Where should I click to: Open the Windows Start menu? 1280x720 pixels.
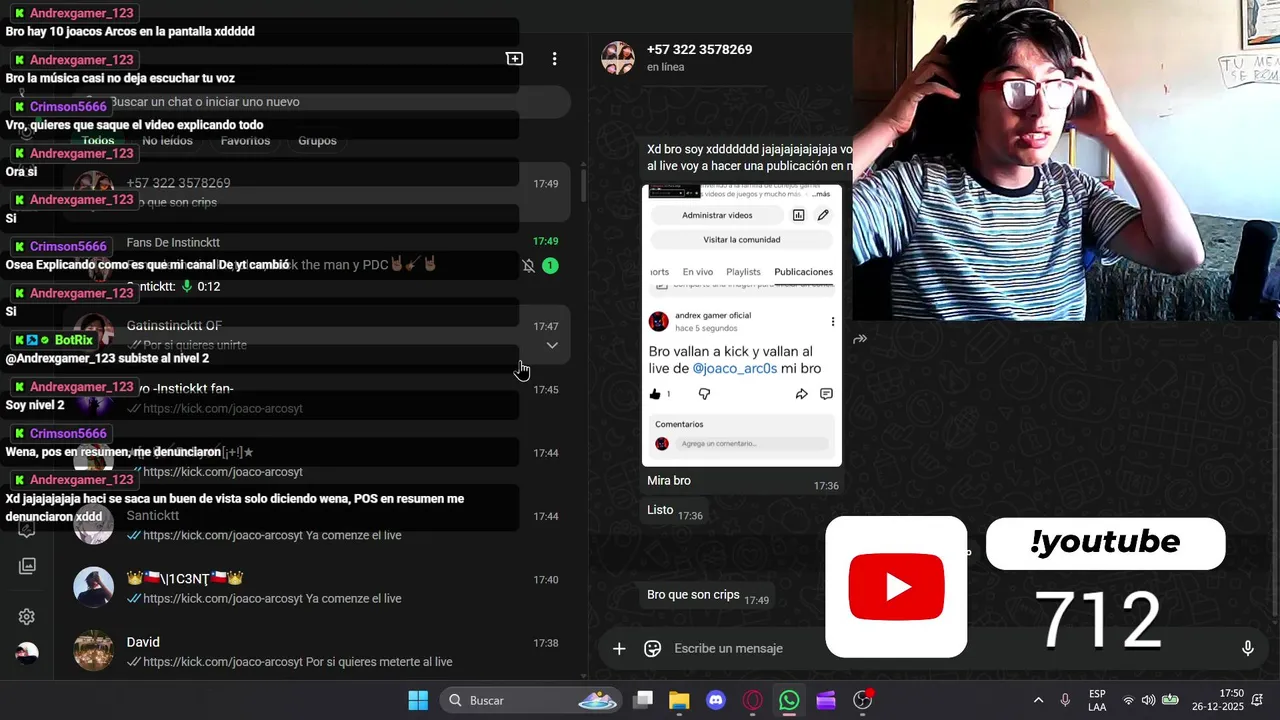point(418,701)
